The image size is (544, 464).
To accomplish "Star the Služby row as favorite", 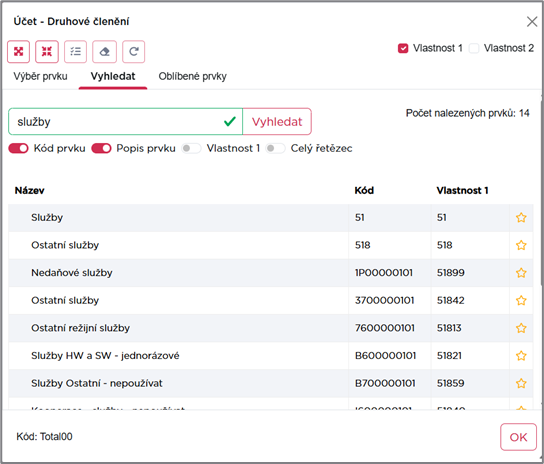I will (521, 218).
